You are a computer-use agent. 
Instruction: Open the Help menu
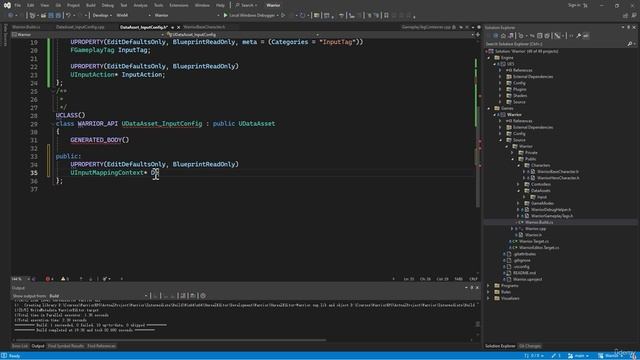(220, 5)
